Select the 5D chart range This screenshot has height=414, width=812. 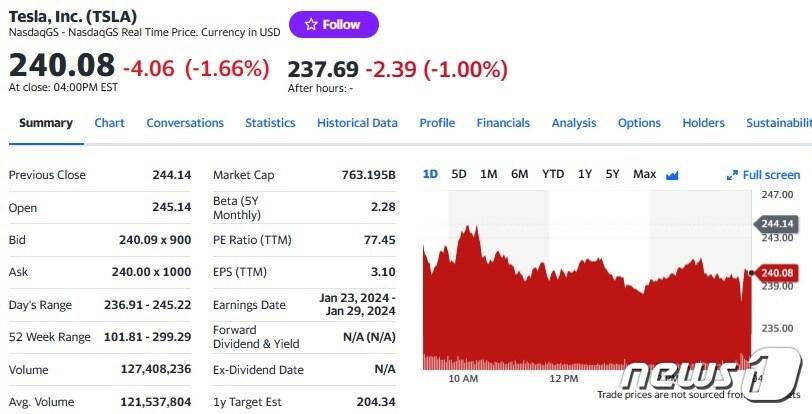point(459,174)
